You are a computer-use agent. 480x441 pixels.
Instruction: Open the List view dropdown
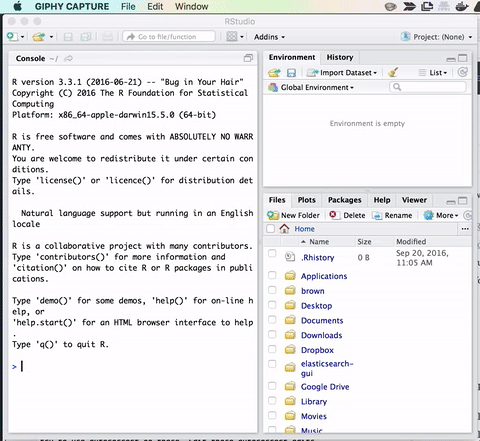coord(433,73)
